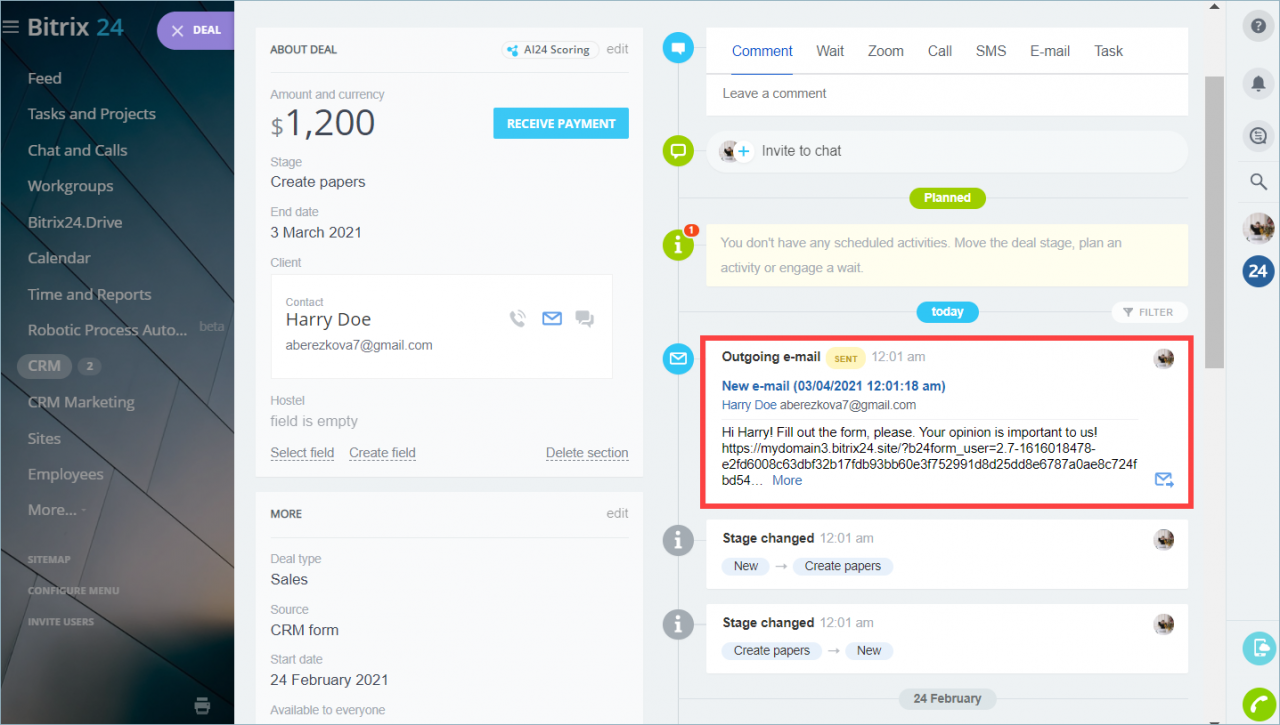This screenshot has width=1280, height=725.
Task: Click the Select field link
Action: click(302, 453)
